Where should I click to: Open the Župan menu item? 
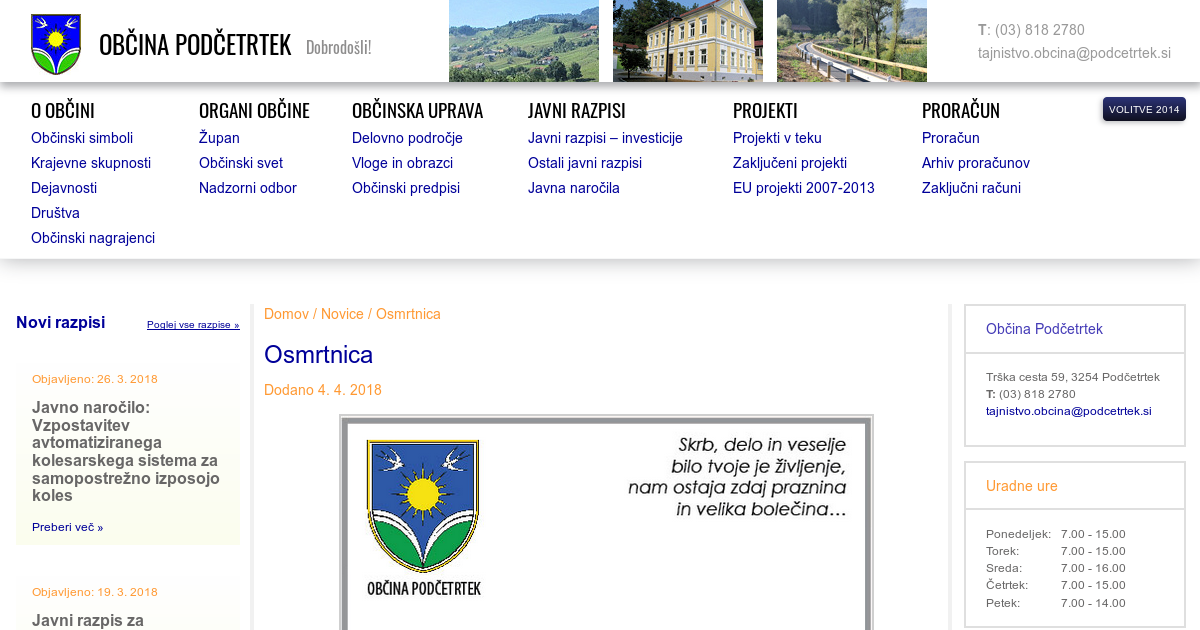click(219, 138)
